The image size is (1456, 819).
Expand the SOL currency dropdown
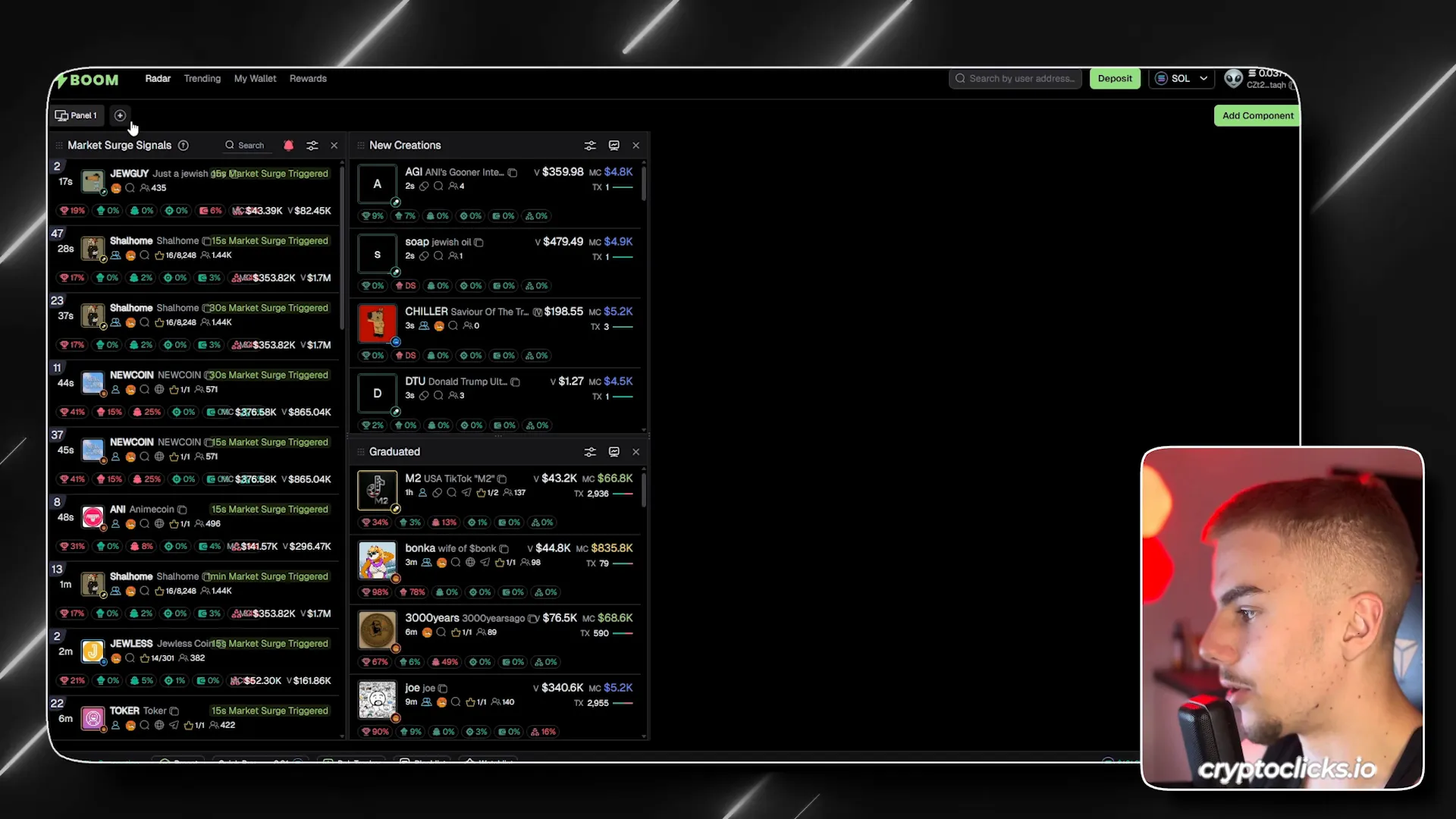pos(1182,79)
